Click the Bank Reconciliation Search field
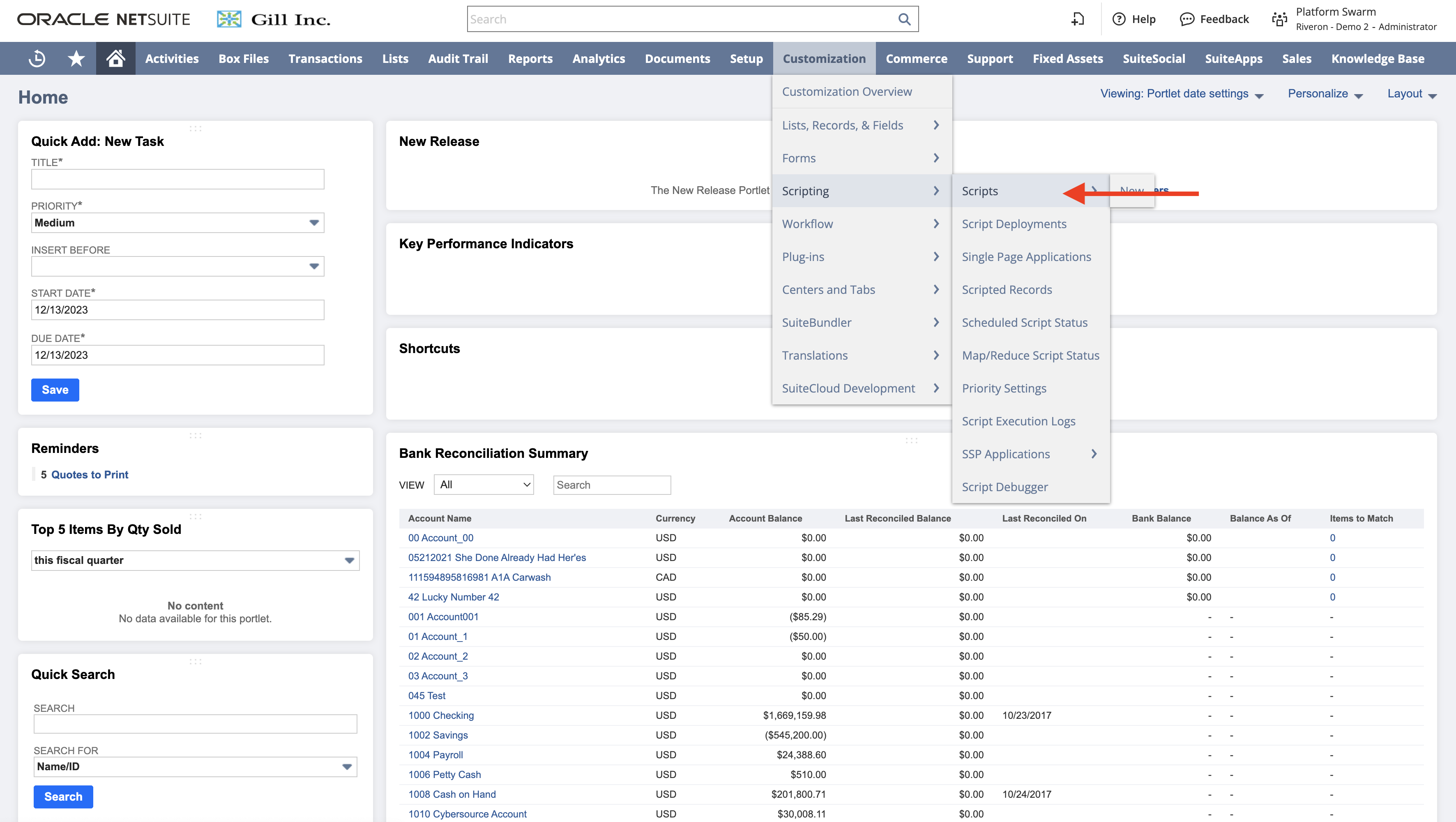 pos(612,485)
